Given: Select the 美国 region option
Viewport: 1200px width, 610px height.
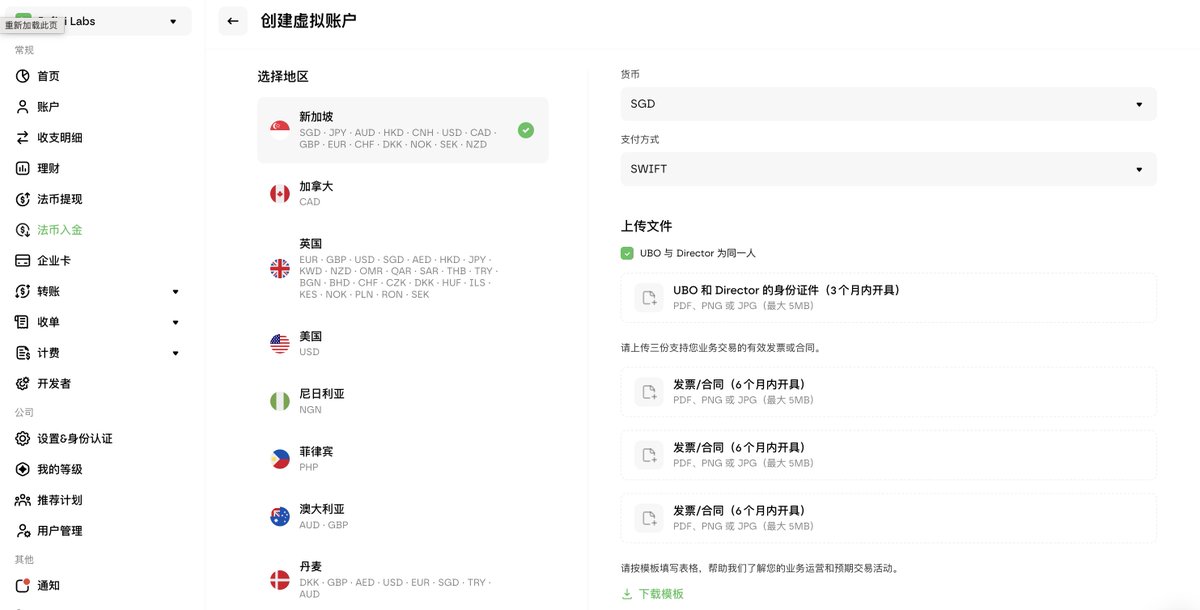Looking at the screenshot, I should click(403, 344).
